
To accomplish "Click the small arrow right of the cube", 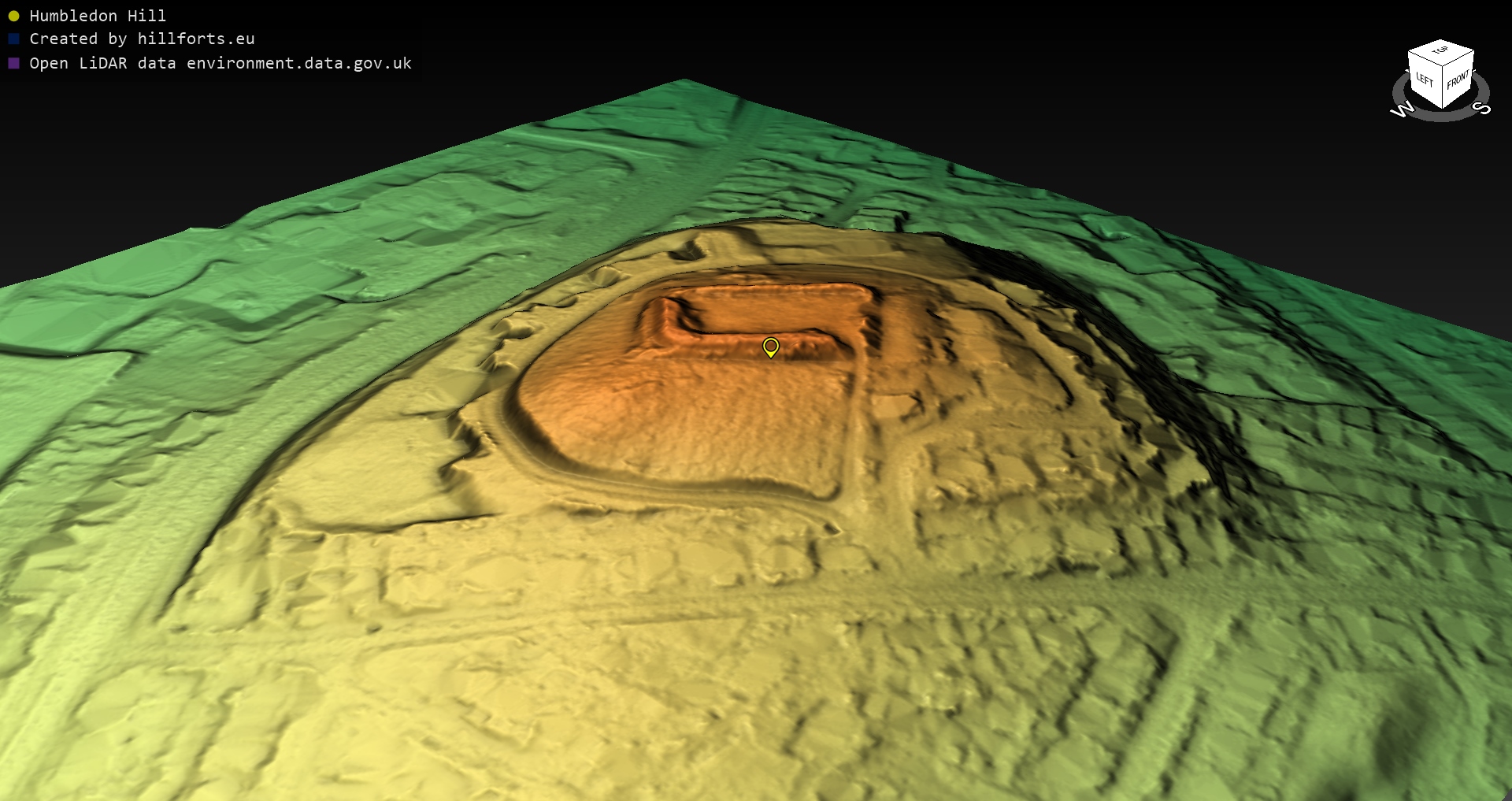I will tap(1475, 71).
